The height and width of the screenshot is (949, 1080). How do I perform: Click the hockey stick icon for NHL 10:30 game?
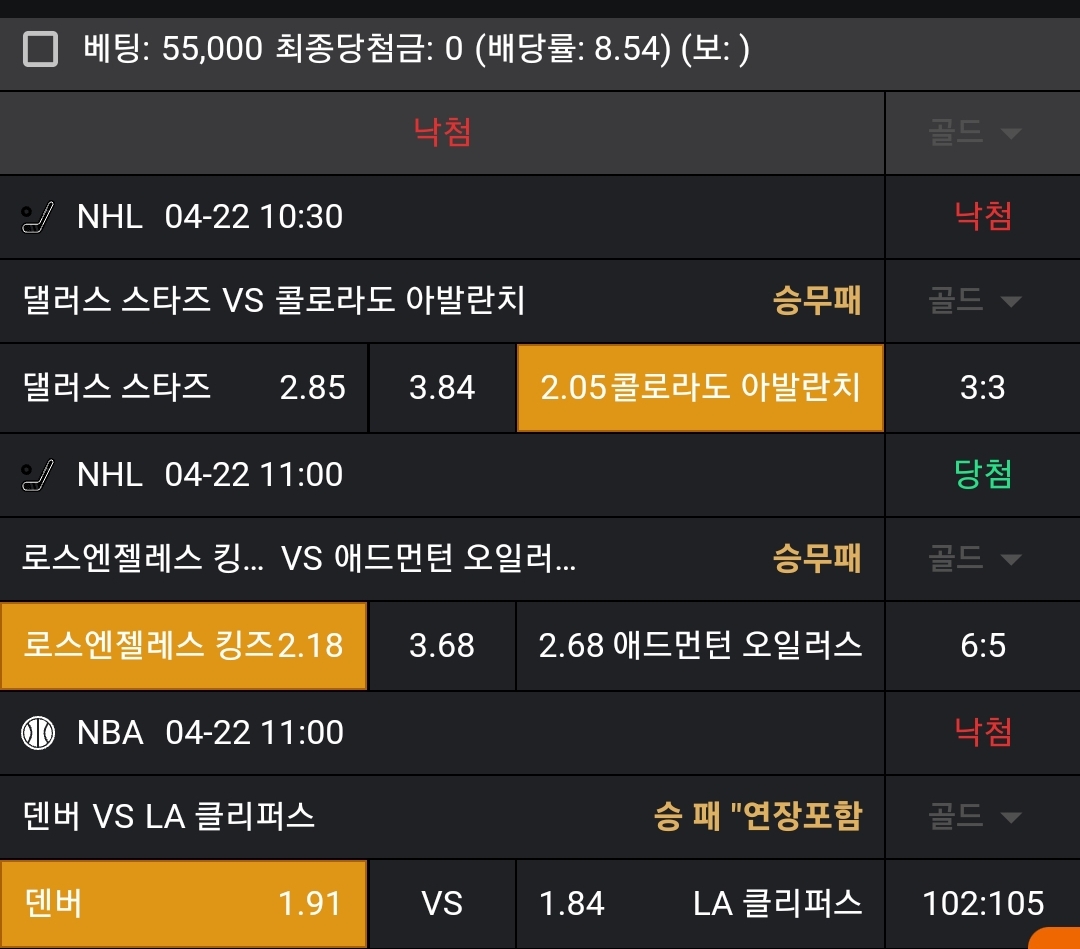37,217
